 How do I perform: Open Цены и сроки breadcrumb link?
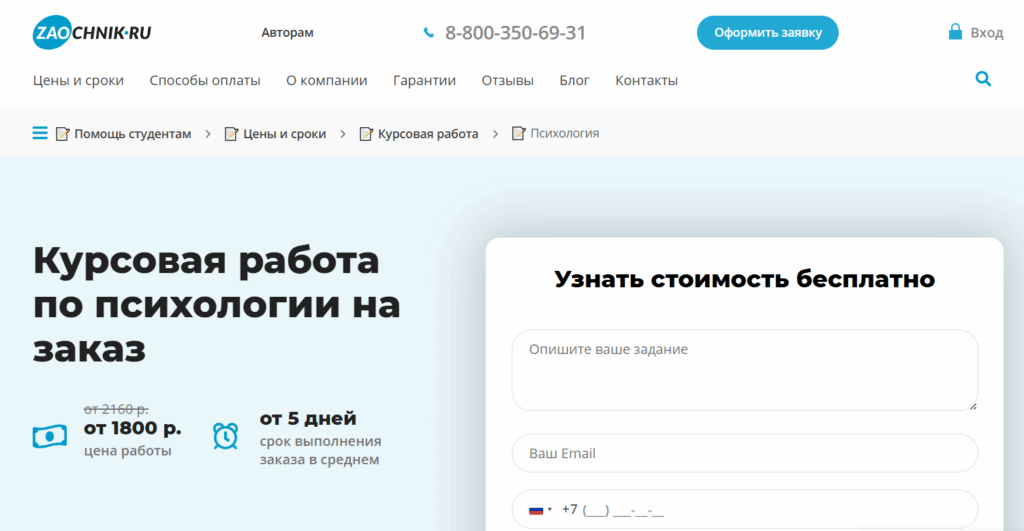click(285, 134)
